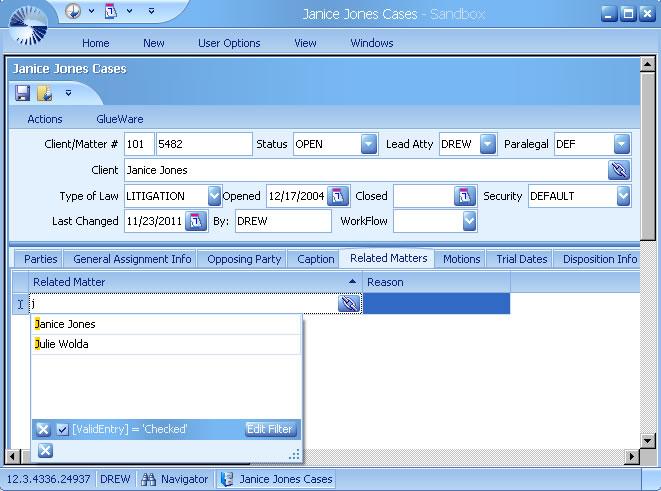The height and width of the screenshot is (491, 661).
Task: Open the View menu
Action: [x=305, y=43]
